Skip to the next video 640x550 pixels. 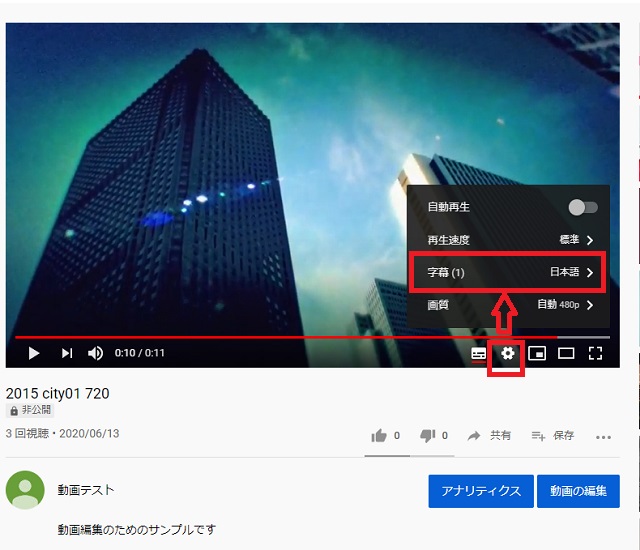click(x=67, y=353)
